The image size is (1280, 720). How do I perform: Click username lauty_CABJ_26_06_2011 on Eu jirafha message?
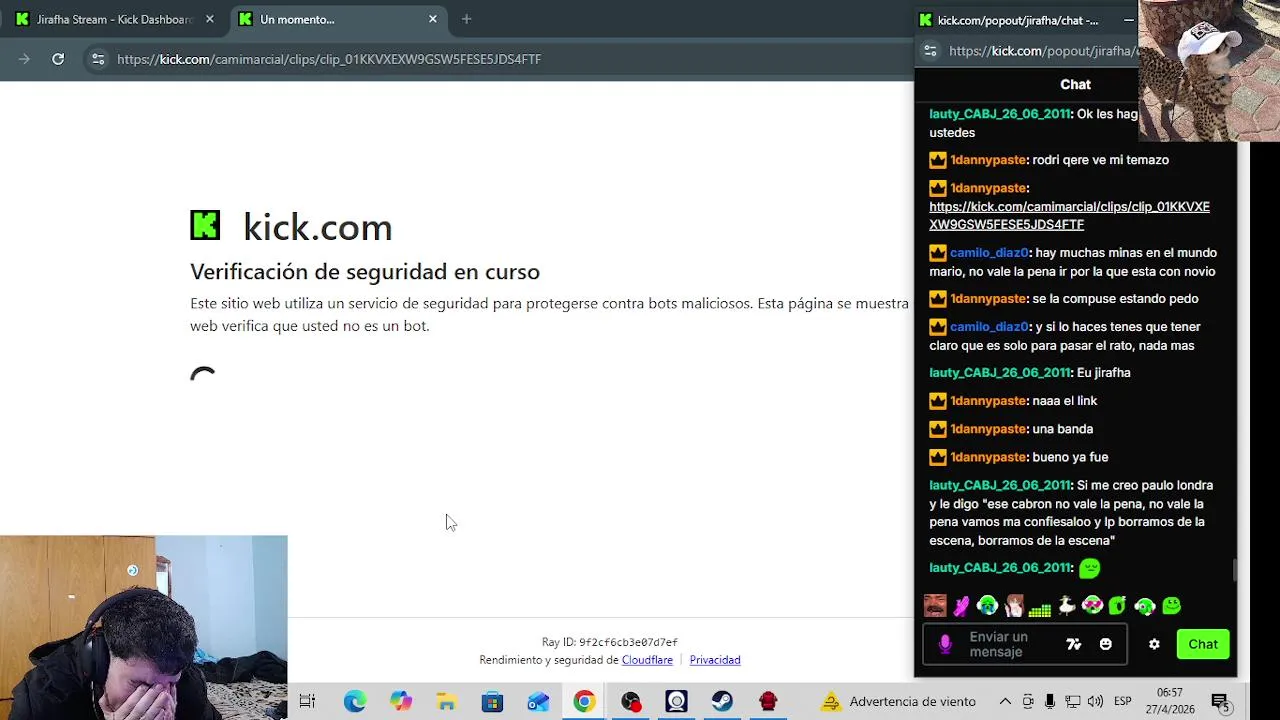1000,373
